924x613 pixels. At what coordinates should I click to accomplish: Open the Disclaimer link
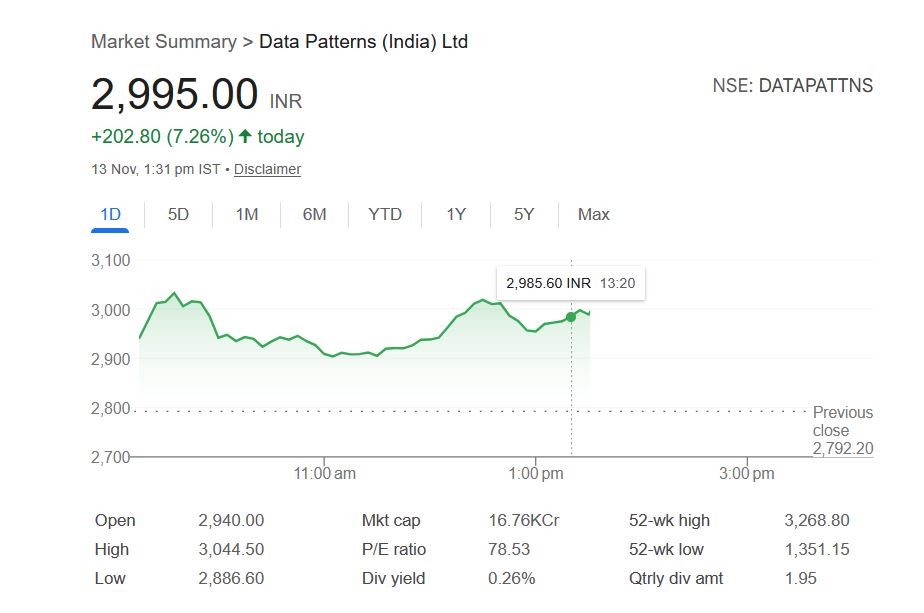(267, 169)
